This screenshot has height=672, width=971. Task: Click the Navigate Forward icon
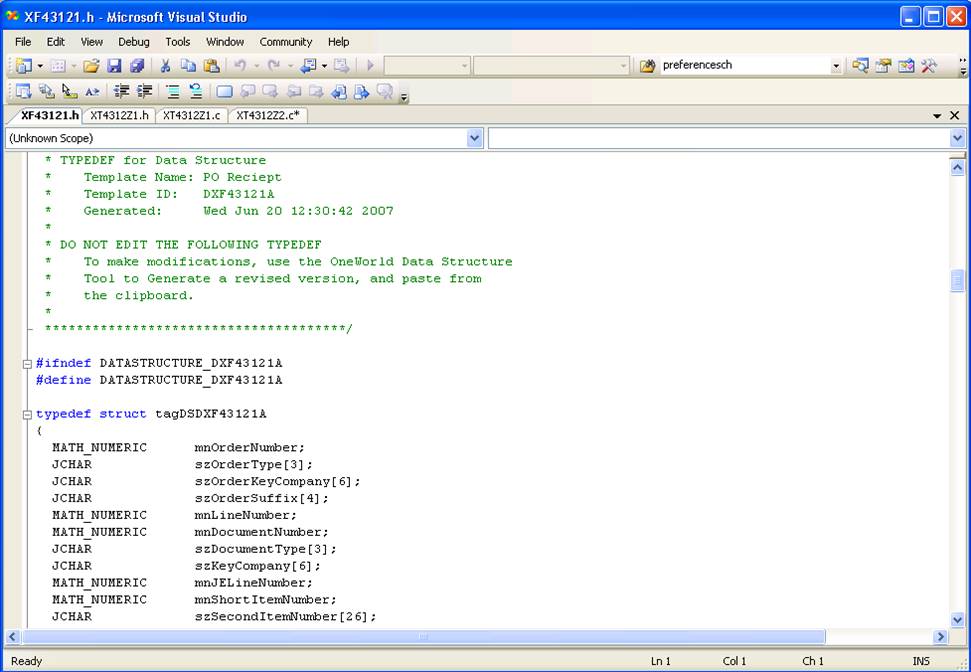tap(341, 66)
